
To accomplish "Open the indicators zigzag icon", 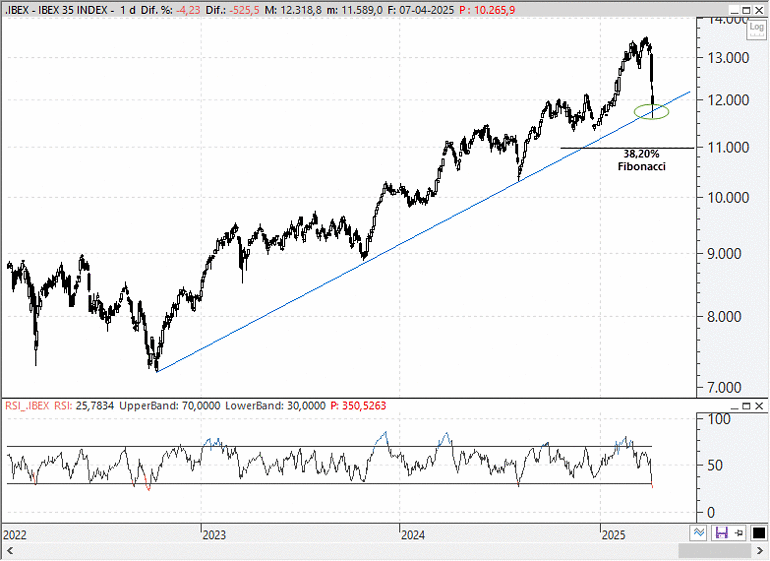I will click(698, 533).
